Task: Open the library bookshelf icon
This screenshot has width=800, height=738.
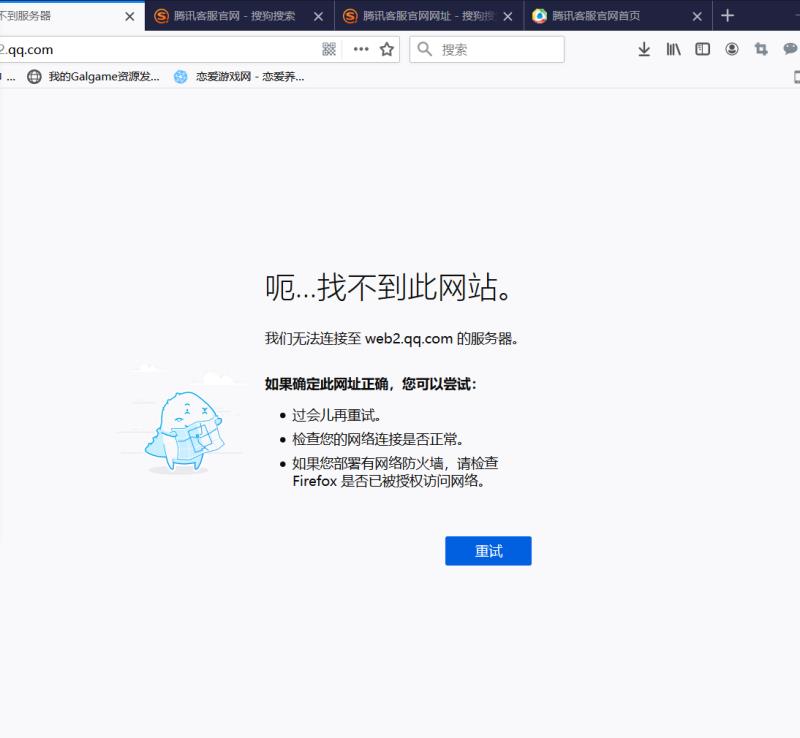Action: (673, 49)
